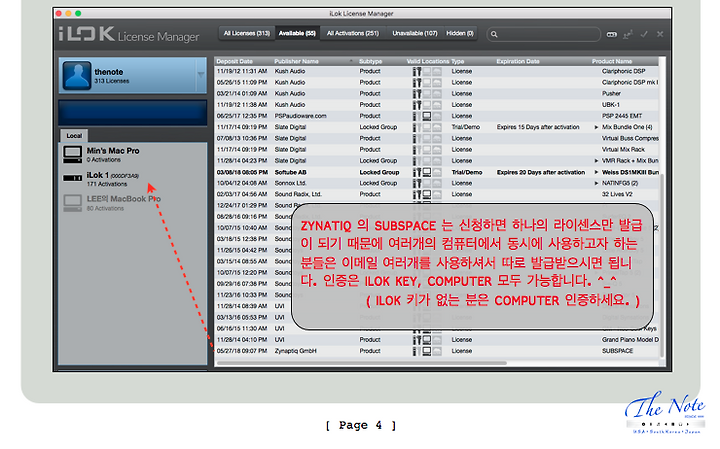Expand the Mix Bundle One (4) group
Image resolution: width=720 pixels, height=449 pixels.
[x=596, y=127]
